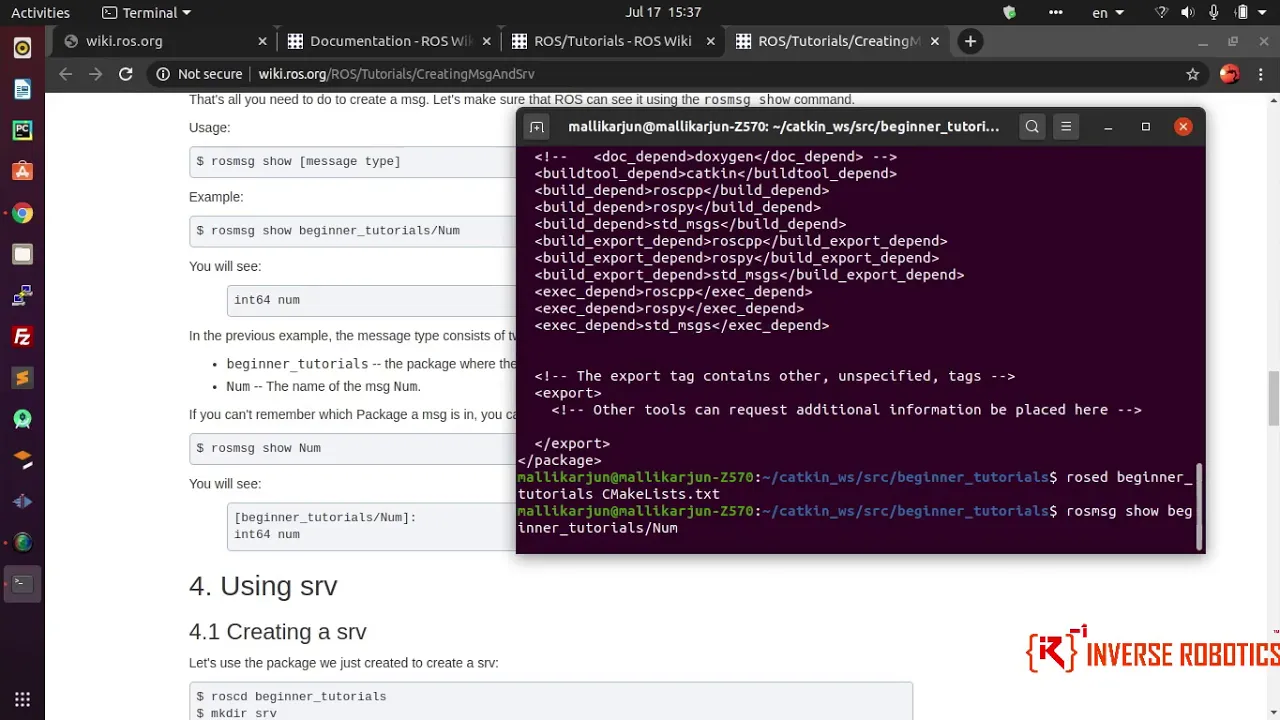Close the wiki.ros.org tab
Viewport: 1280px width, 720px height.
pos(262,41)
